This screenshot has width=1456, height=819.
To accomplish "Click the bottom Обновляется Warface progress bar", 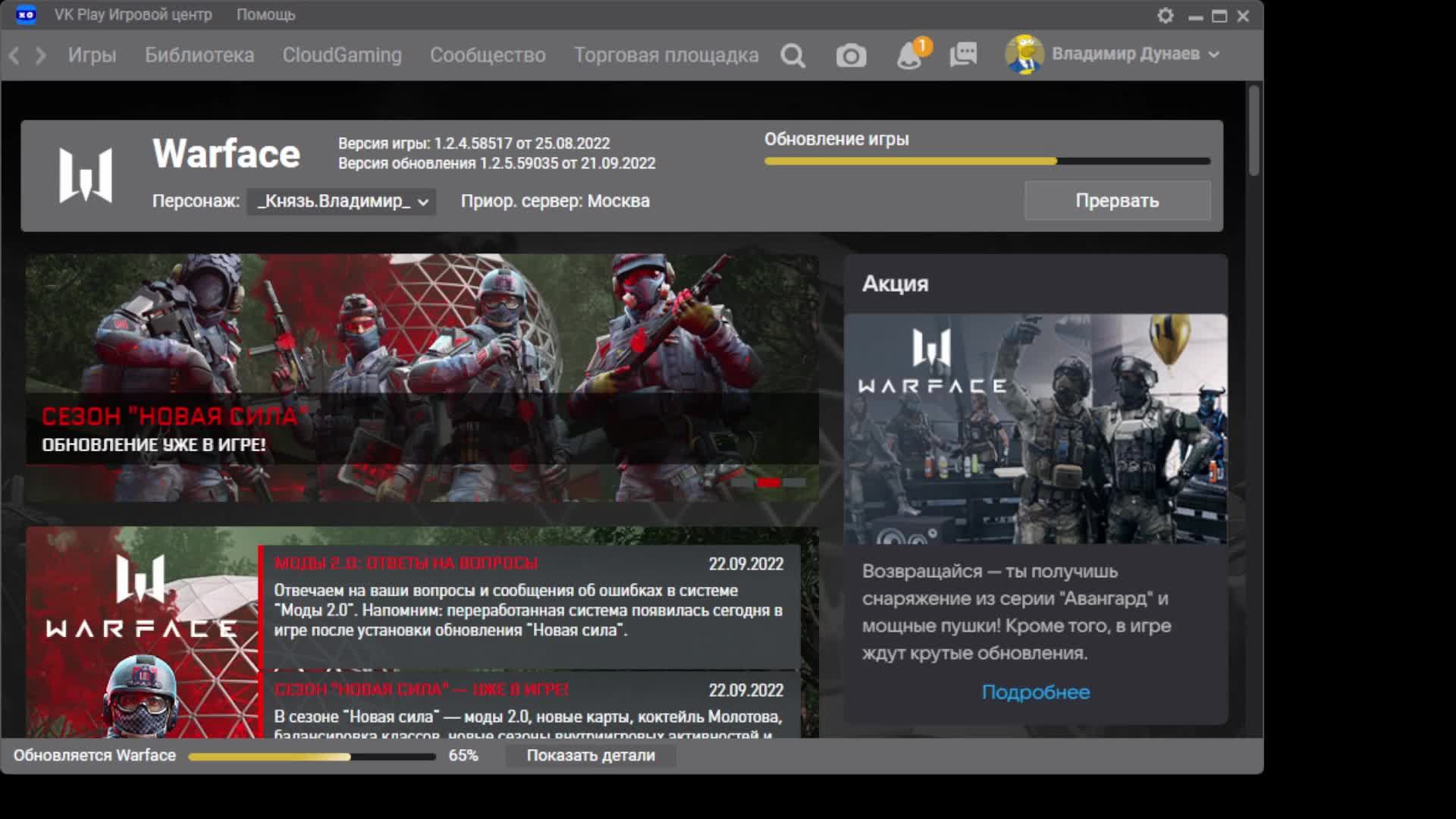I will [312, 756].
